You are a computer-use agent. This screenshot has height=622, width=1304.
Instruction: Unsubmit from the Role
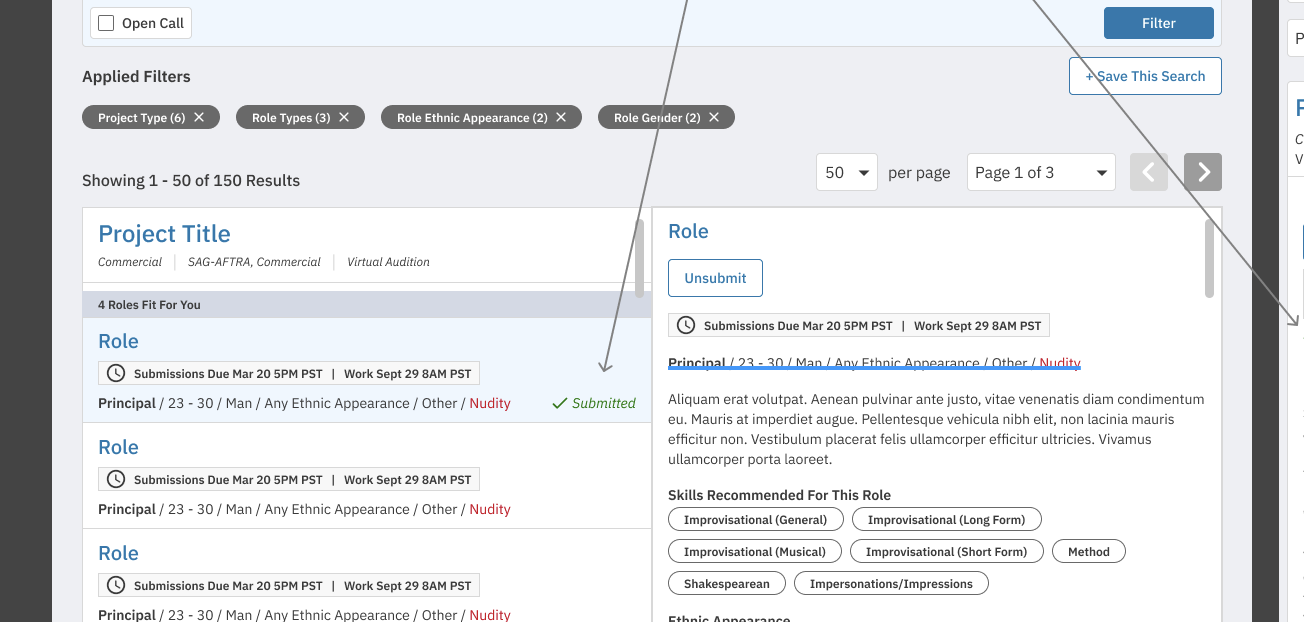tap(715, 278)
